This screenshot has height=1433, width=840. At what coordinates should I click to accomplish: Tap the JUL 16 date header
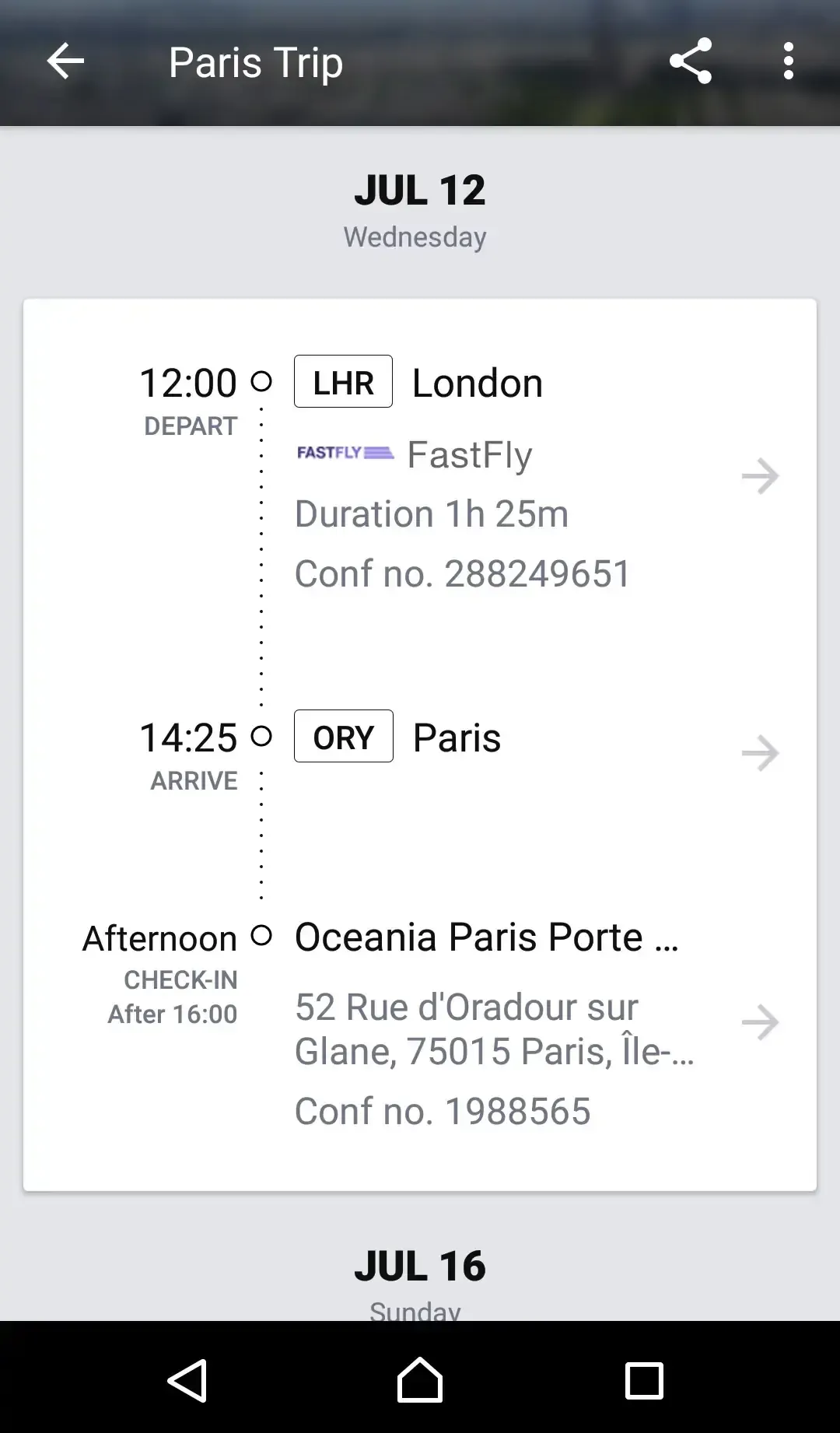tap(420, 1266)
